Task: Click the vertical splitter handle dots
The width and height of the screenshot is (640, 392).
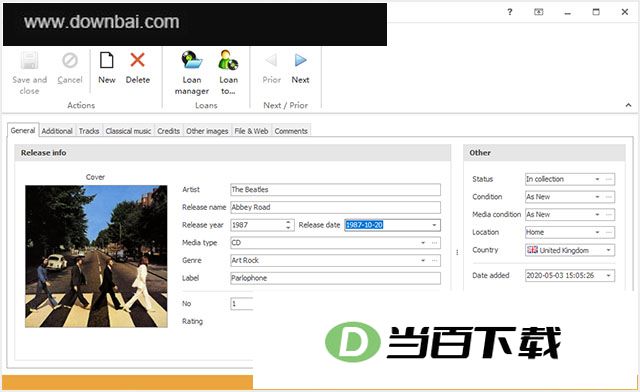Action: pos(457,252)
